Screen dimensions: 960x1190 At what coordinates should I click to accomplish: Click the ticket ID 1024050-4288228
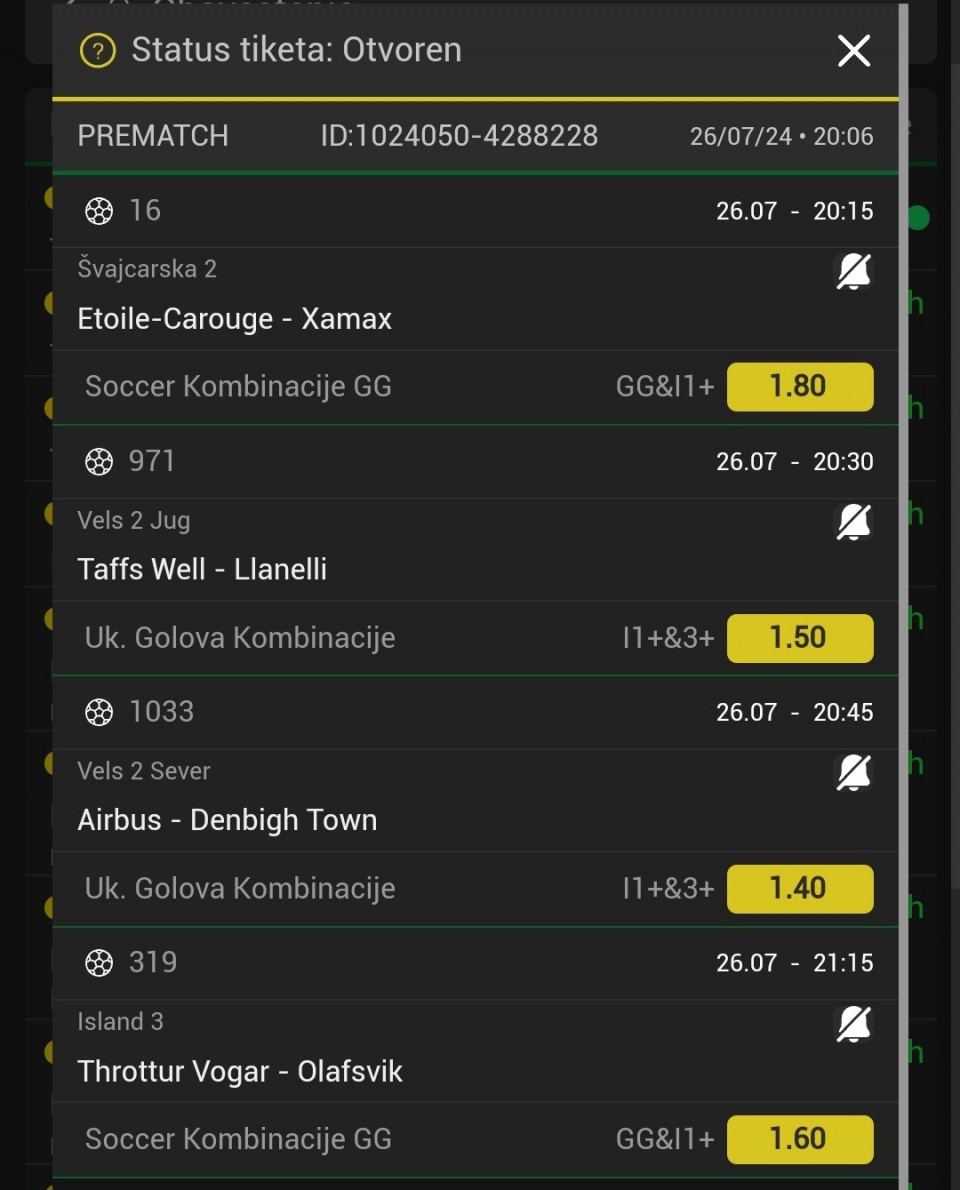[459, 136]
